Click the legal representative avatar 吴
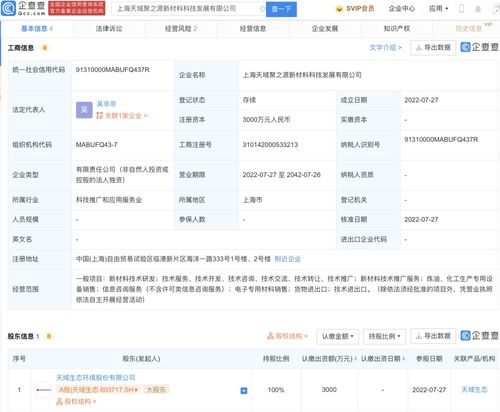This screenshot has height=412, width=500. click(84, 110)
